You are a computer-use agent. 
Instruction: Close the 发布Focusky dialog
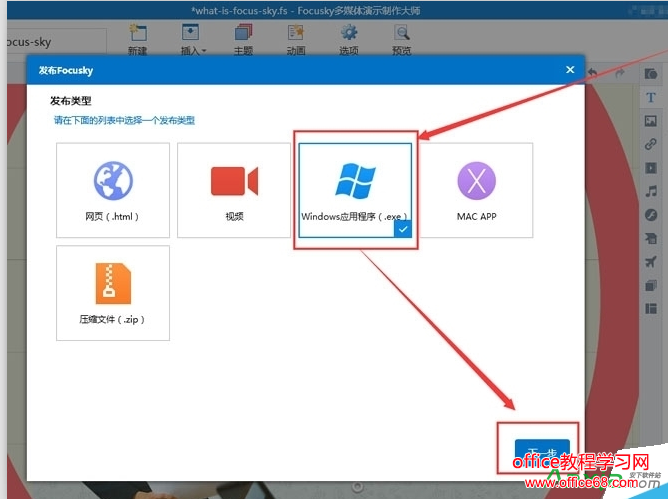(x=570, y=69)
